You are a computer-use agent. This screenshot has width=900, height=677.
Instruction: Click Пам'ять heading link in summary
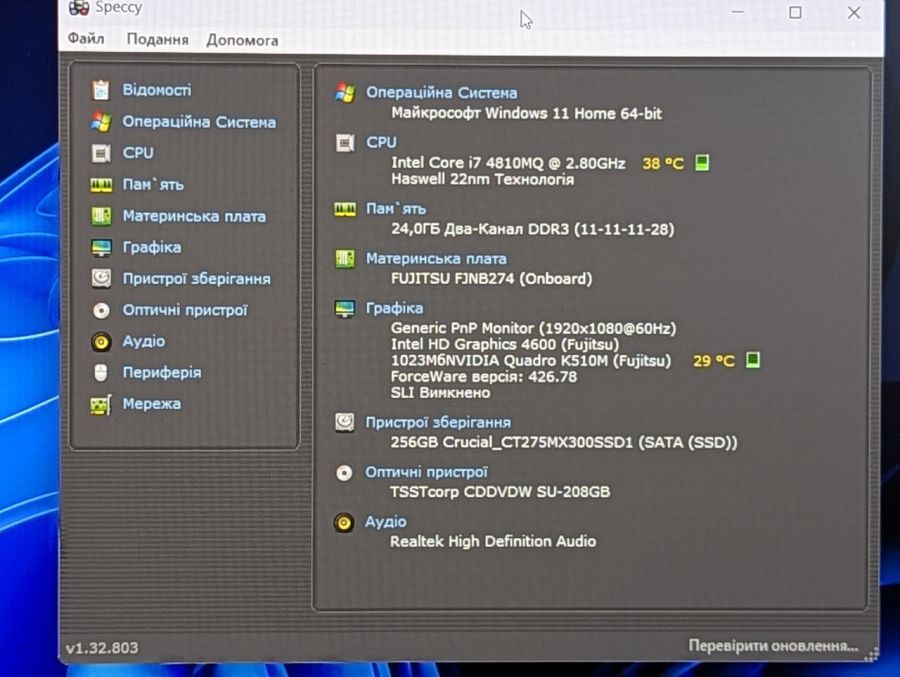point(396,209)
